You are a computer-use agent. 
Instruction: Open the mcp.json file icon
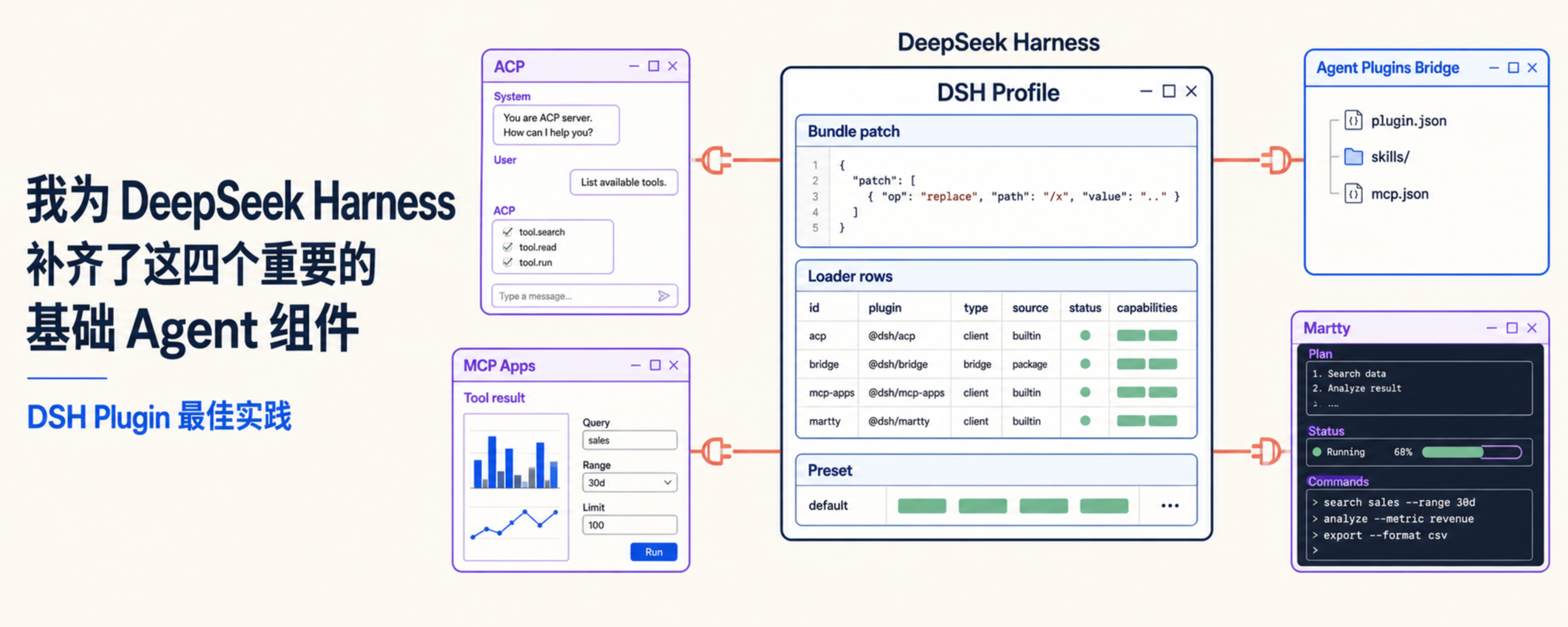pos(1353,193)
